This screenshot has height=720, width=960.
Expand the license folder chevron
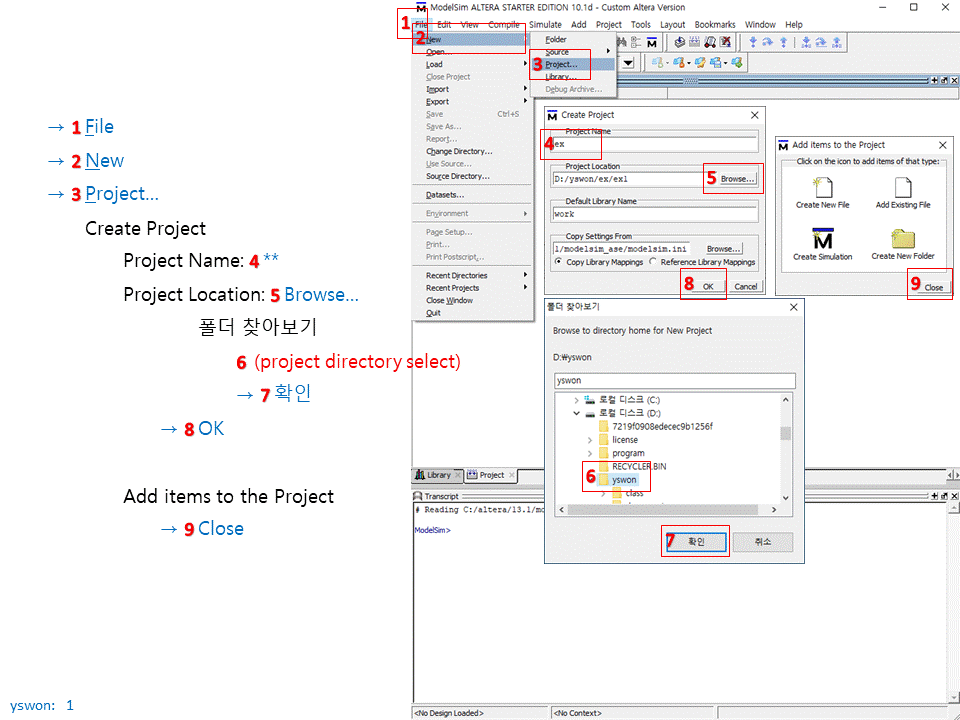click(x=590, y=440)
